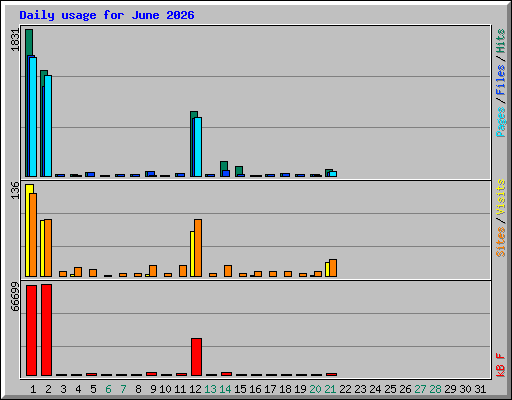Click the day 1 cyan pages bar

(33, 117)
